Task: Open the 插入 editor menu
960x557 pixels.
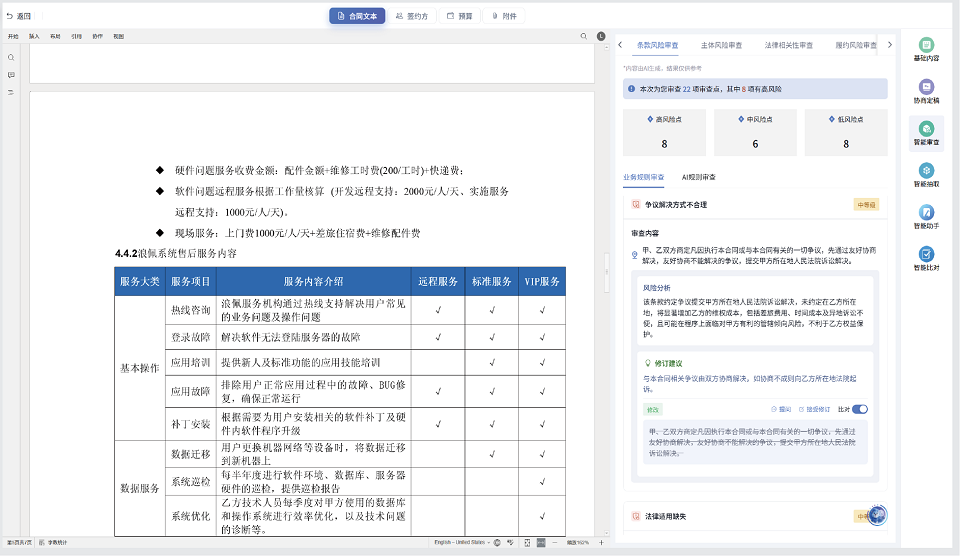Action: pos(34,37)
